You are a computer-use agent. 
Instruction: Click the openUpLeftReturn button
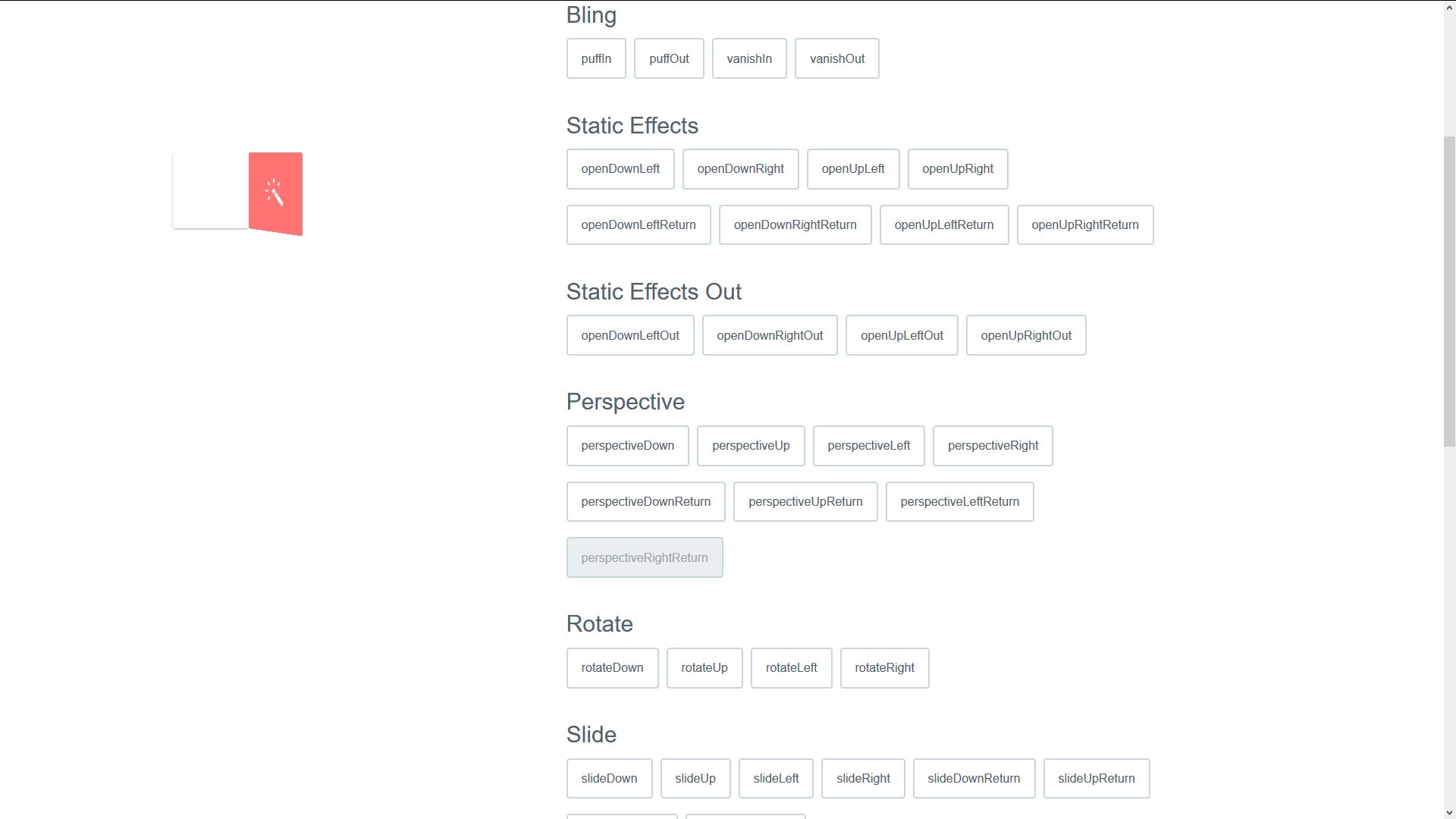(x=944, y=224)
